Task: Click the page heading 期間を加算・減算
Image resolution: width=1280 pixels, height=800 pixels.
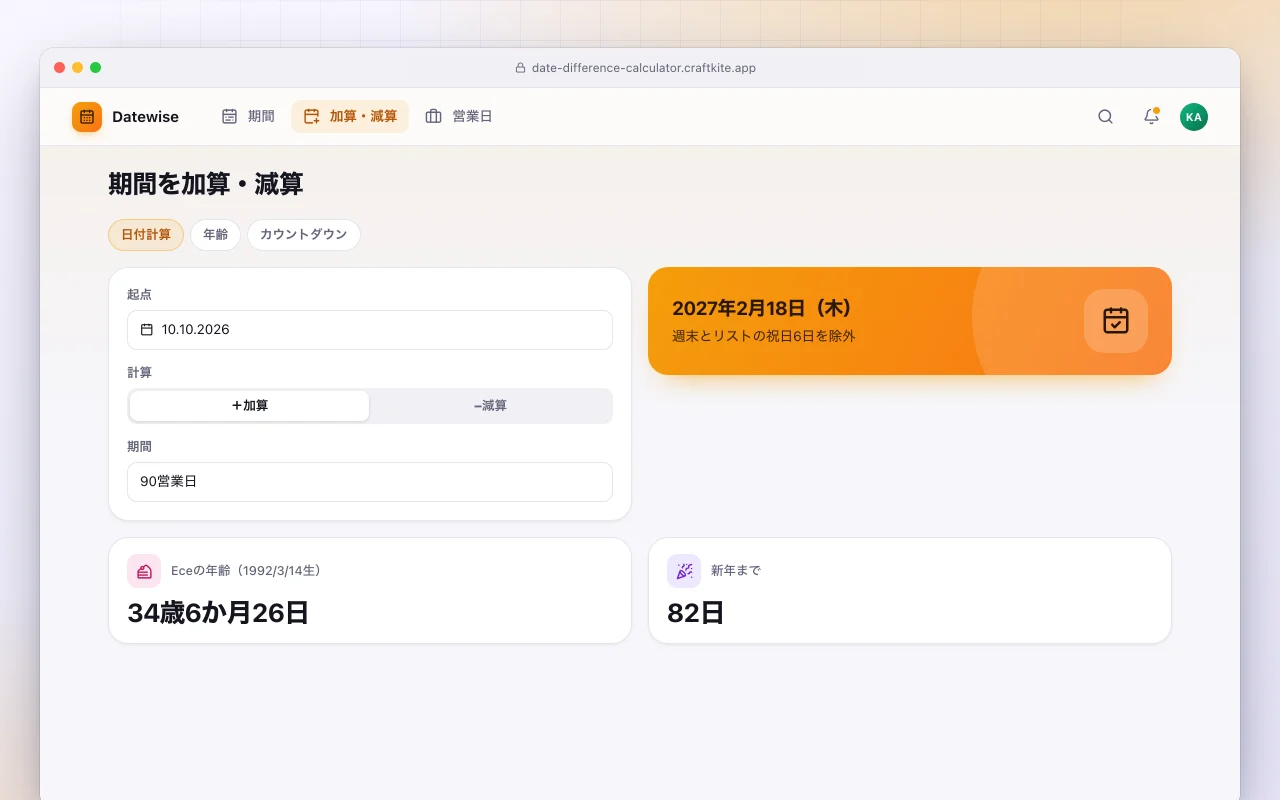Action: 206,184
